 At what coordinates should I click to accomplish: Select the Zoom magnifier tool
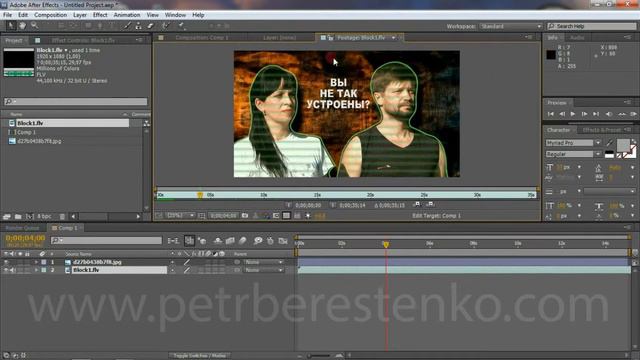click(x=34, y=26)
